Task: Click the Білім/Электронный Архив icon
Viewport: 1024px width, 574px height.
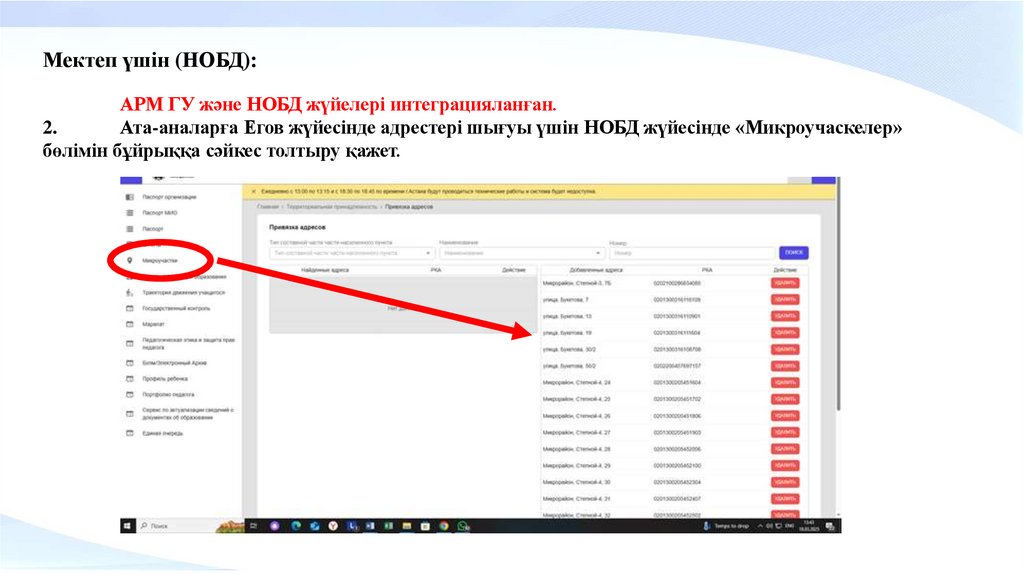Action: pyautogui.click(x=129, y=363)
